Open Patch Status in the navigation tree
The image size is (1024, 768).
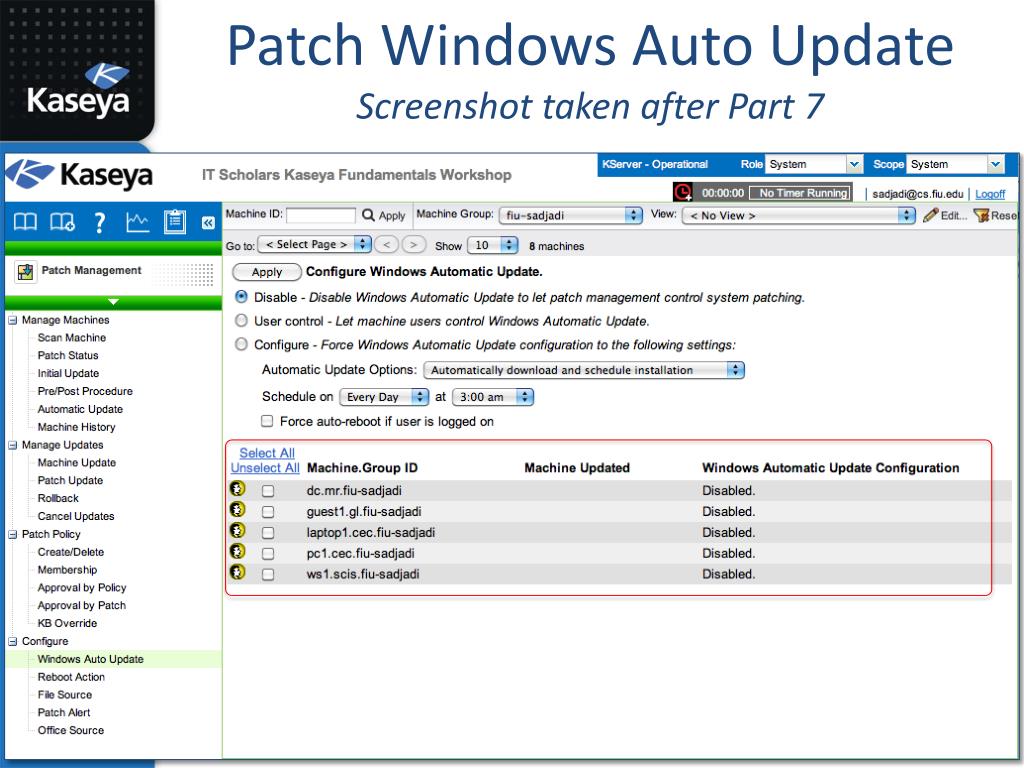(68, 355)
